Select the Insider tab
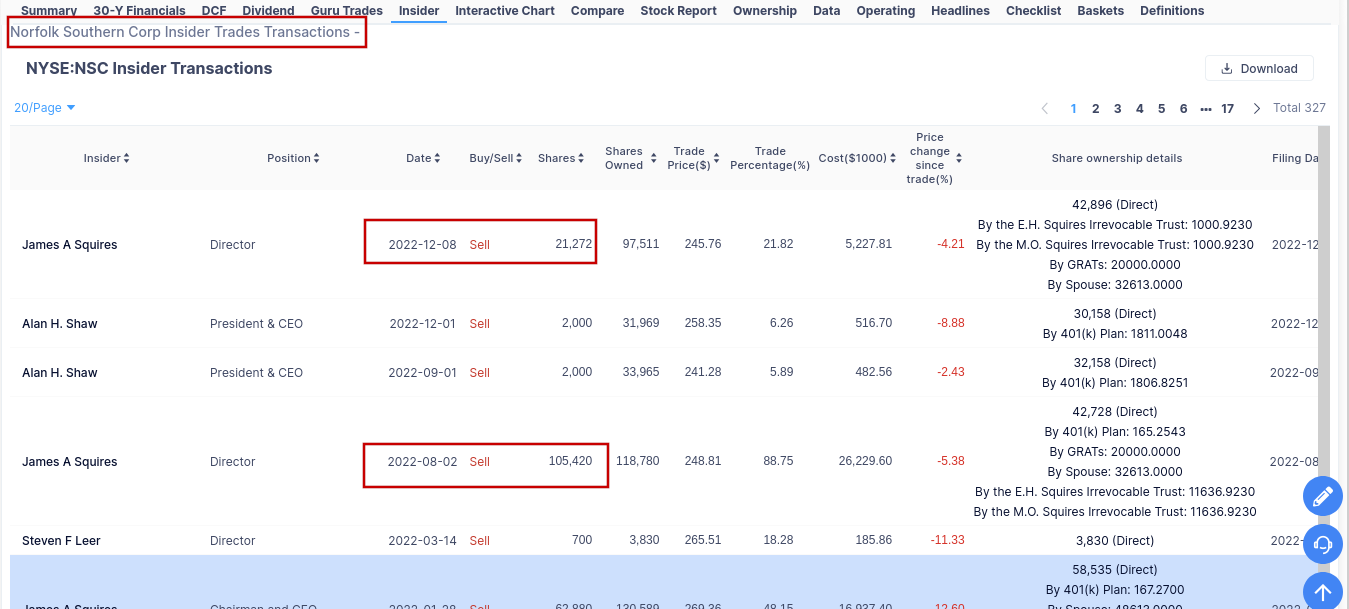 (419, 11)
